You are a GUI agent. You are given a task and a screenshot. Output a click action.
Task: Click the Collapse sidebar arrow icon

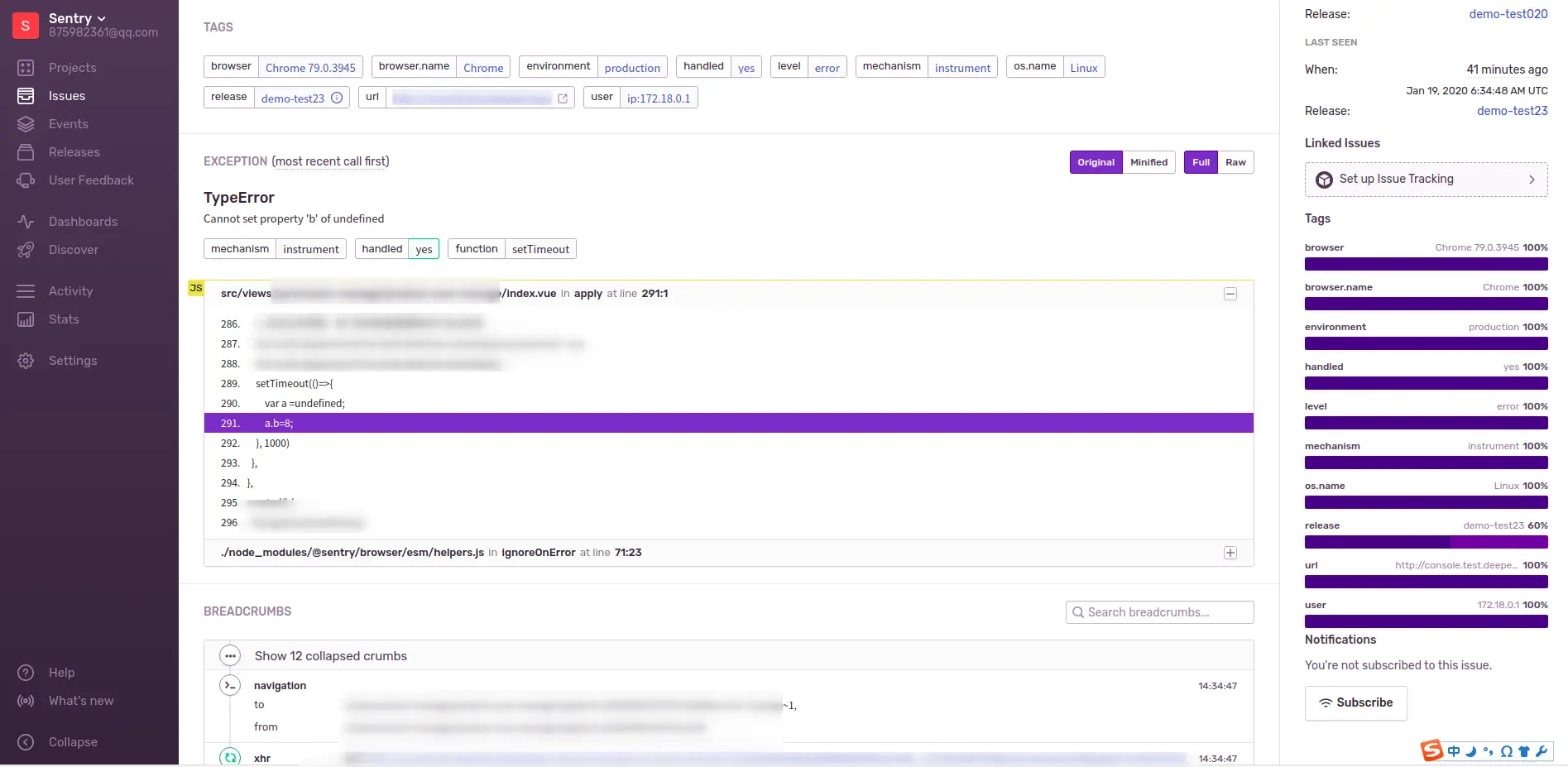click(26, 742)
